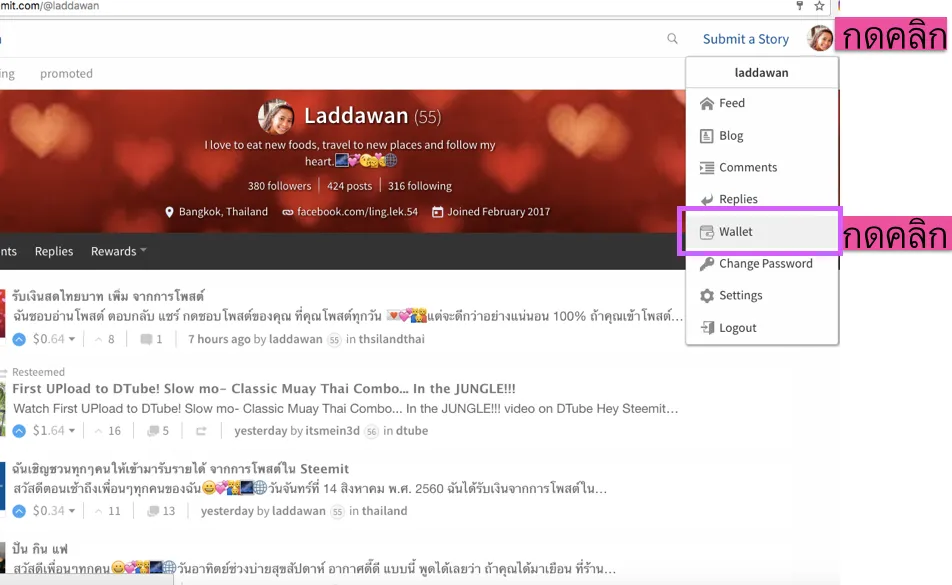
Task: Upvote the $0.64 post
Action: pyautogui.click(x=19, y=339)
